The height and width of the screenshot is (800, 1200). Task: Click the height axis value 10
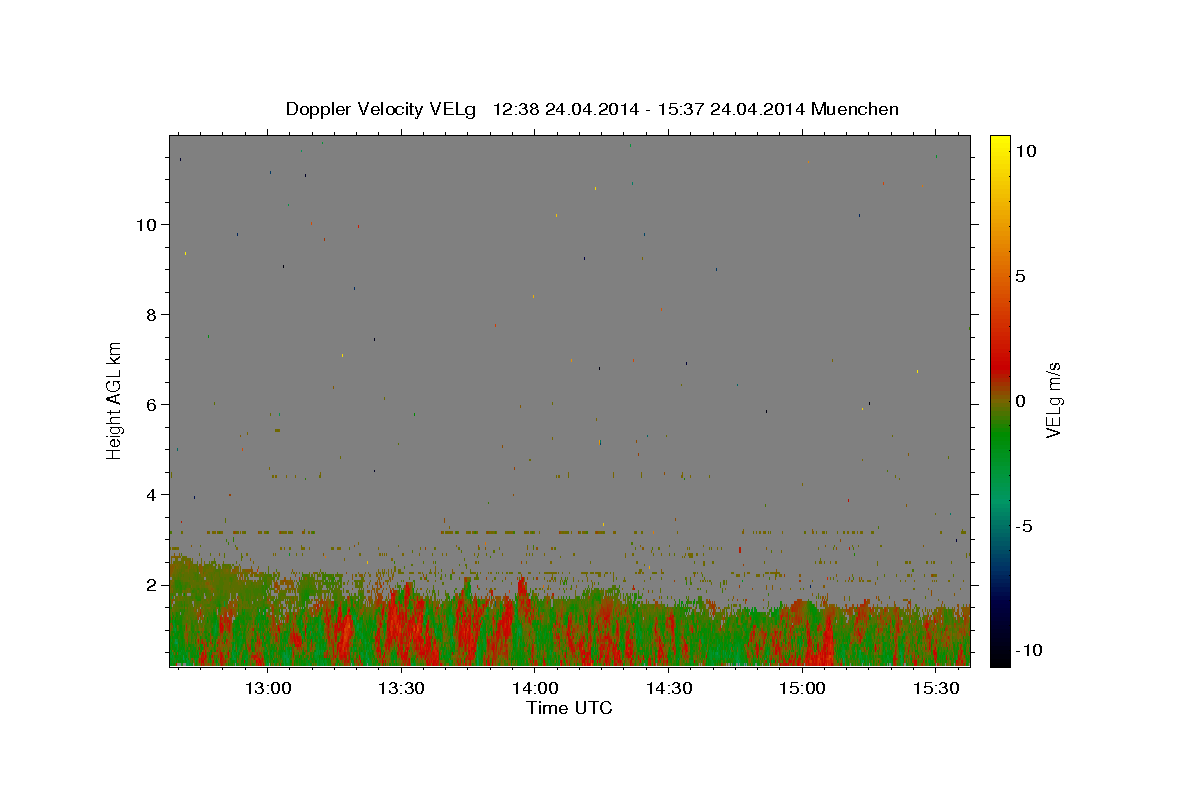pyautogui.click(x=147, y=225)
